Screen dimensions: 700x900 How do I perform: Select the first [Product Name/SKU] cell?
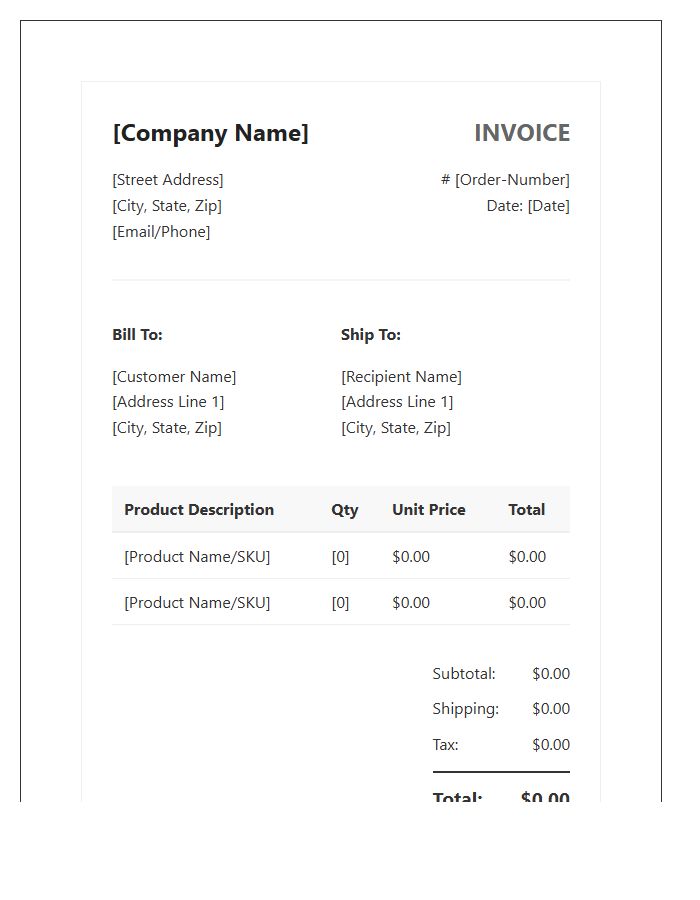(197, 557)
